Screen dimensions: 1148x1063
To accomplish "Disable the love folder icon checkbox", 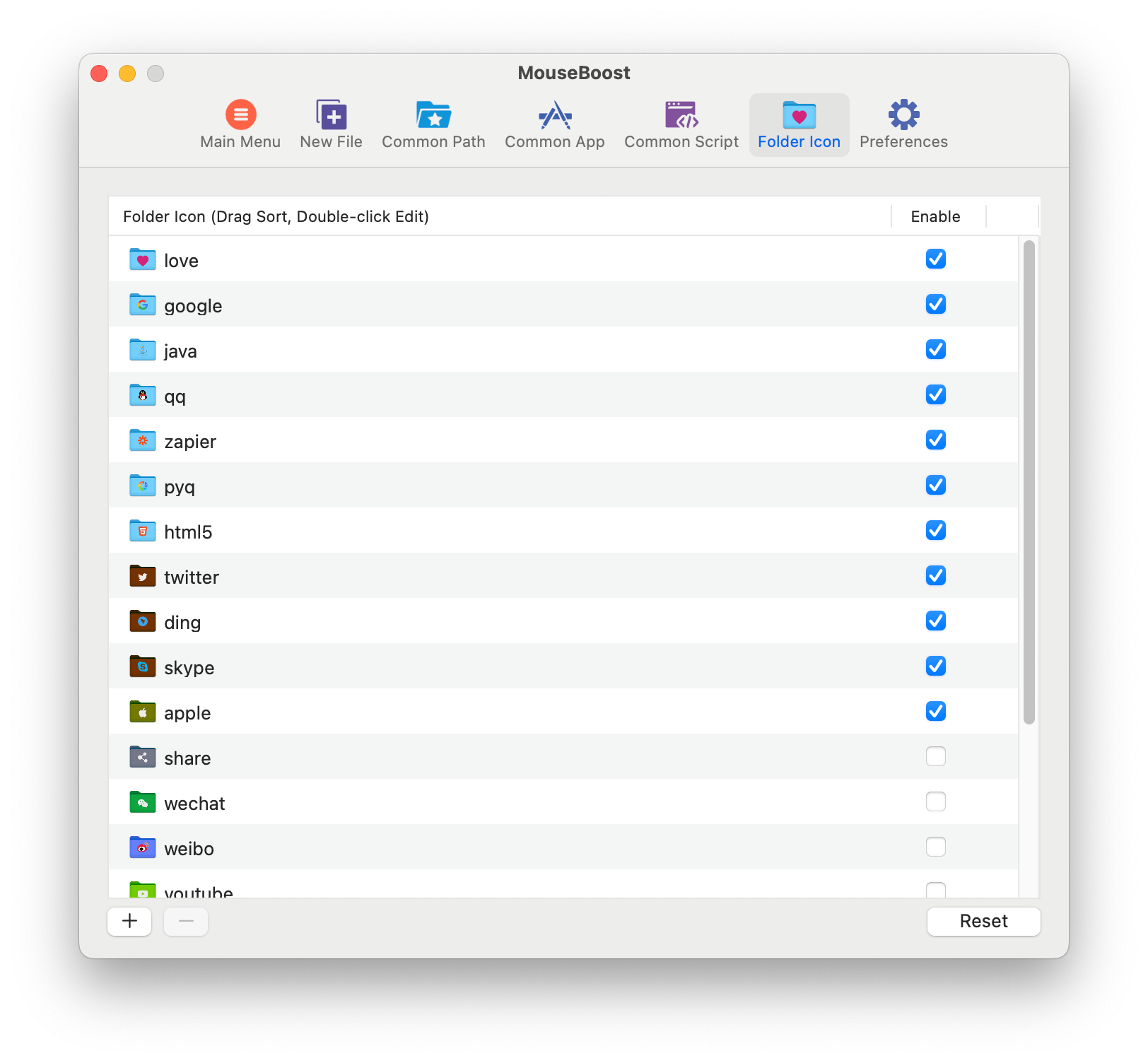I will [x=936, y=259].
